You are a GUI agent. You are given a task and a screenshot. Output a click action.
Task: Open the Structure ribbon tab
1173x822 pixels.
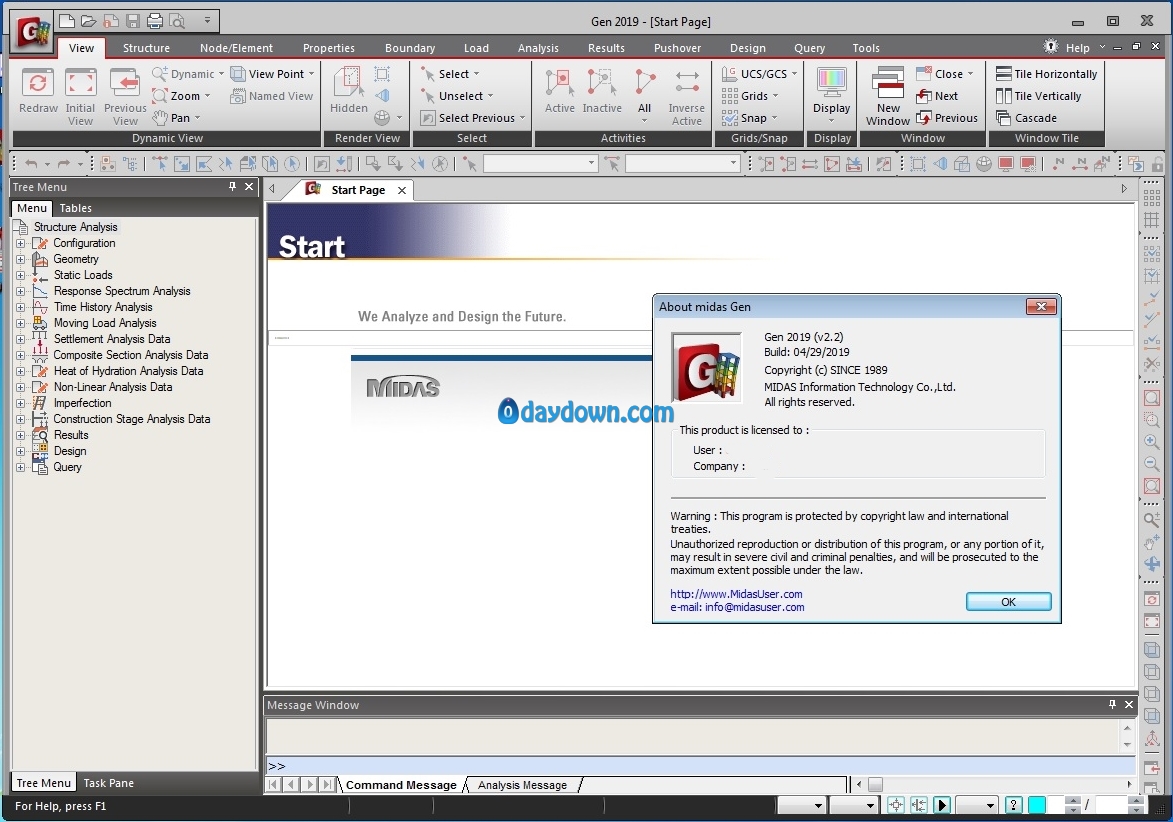tap(146, 48)
